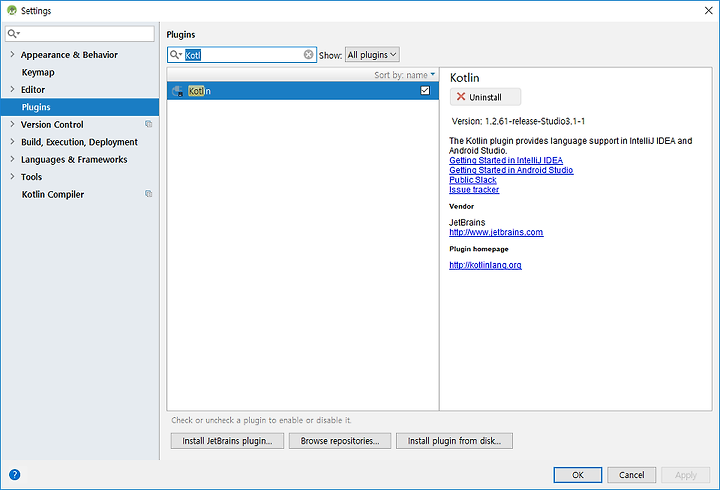Click the Kotlin heading in details pane
This screenshot has width=720, height=490.
tap(464, 78)
